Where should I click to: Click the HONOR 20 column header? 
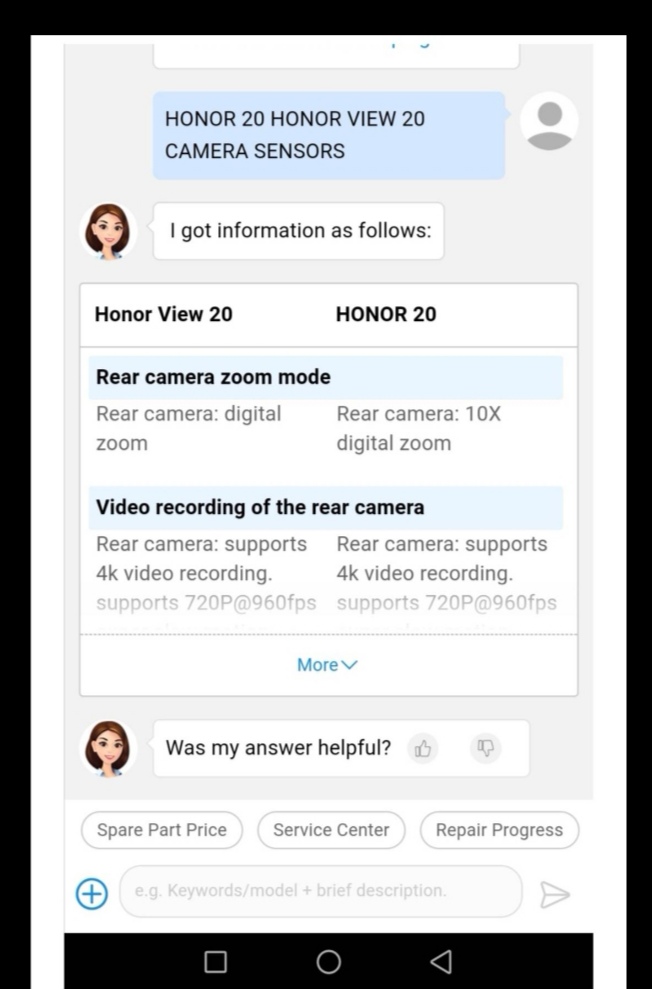point(386,314)
